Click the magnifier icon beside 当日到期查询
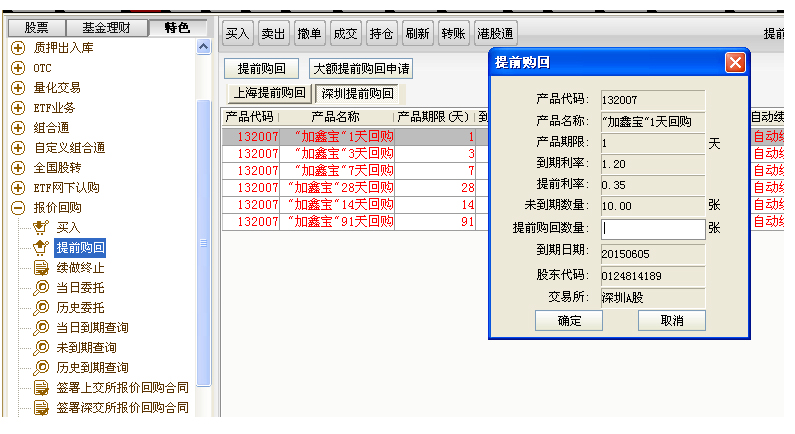The width and height of the screenshot is (795, 434). (41, 328)
